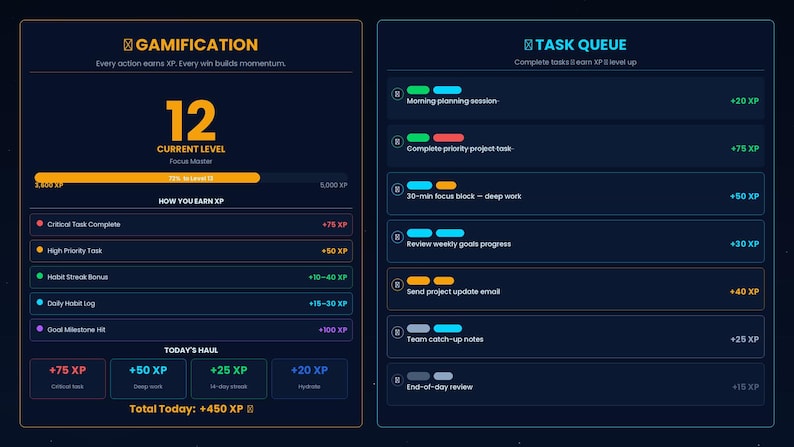
Task: Click the cyan dot for Daily Habit Log
Action: pos(39,302)
